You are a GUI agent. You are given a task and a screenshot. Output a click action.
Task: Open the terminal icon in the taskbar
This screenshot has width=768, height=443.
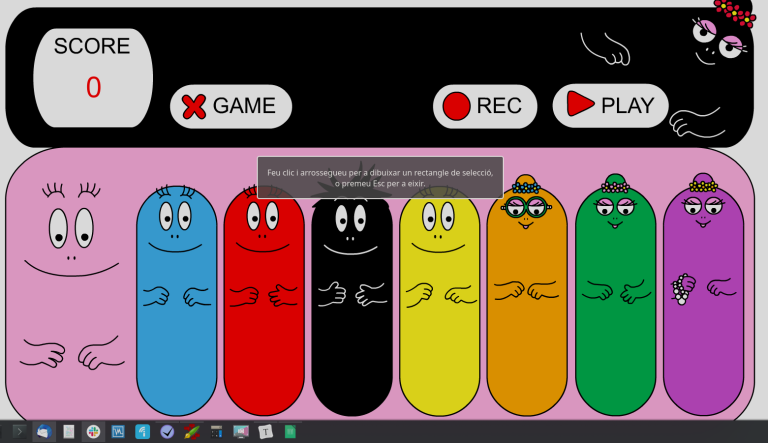click(x=19, y=432)
